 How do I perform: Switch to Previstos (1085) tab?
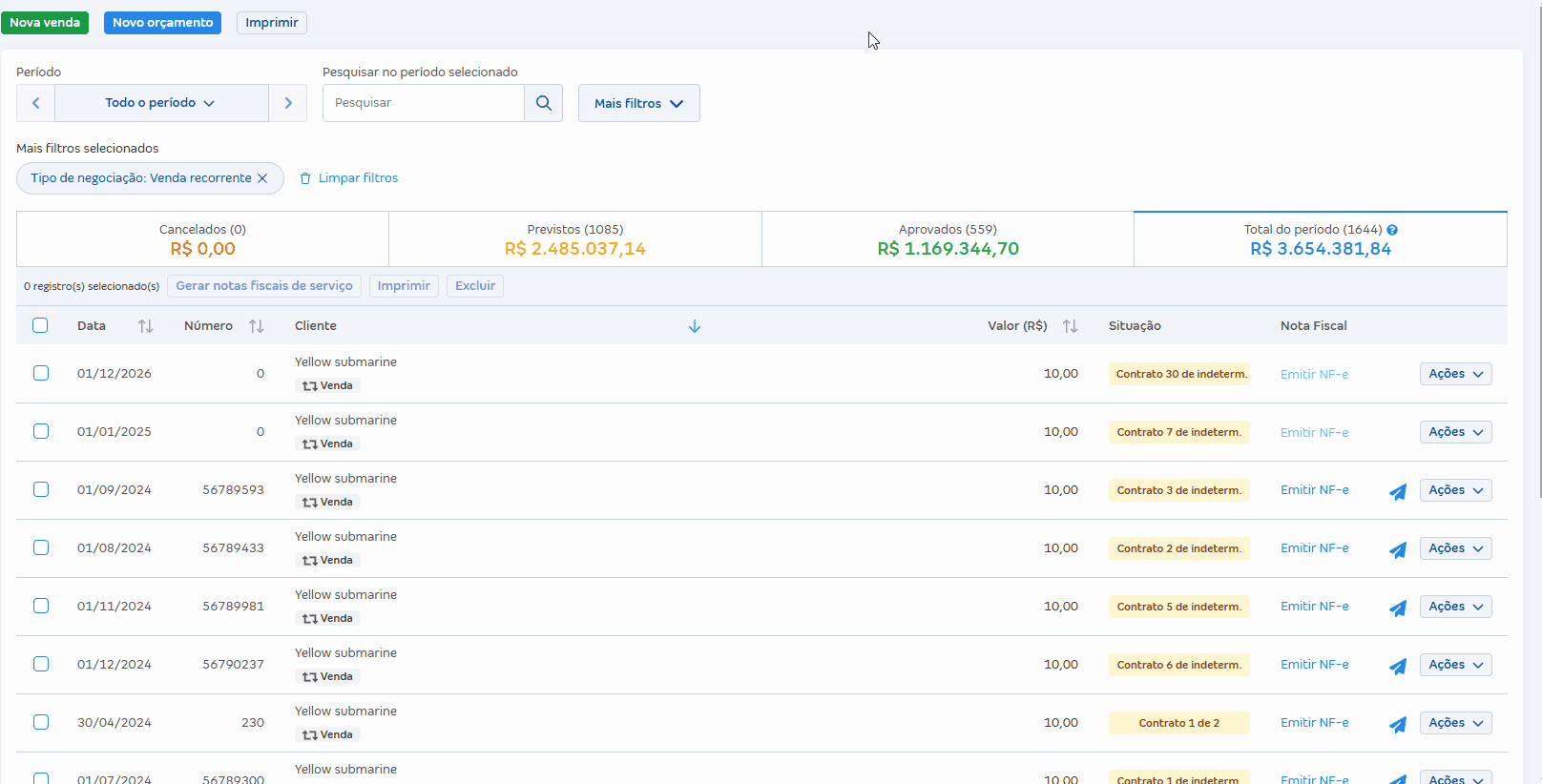click(x=575, y=239)
